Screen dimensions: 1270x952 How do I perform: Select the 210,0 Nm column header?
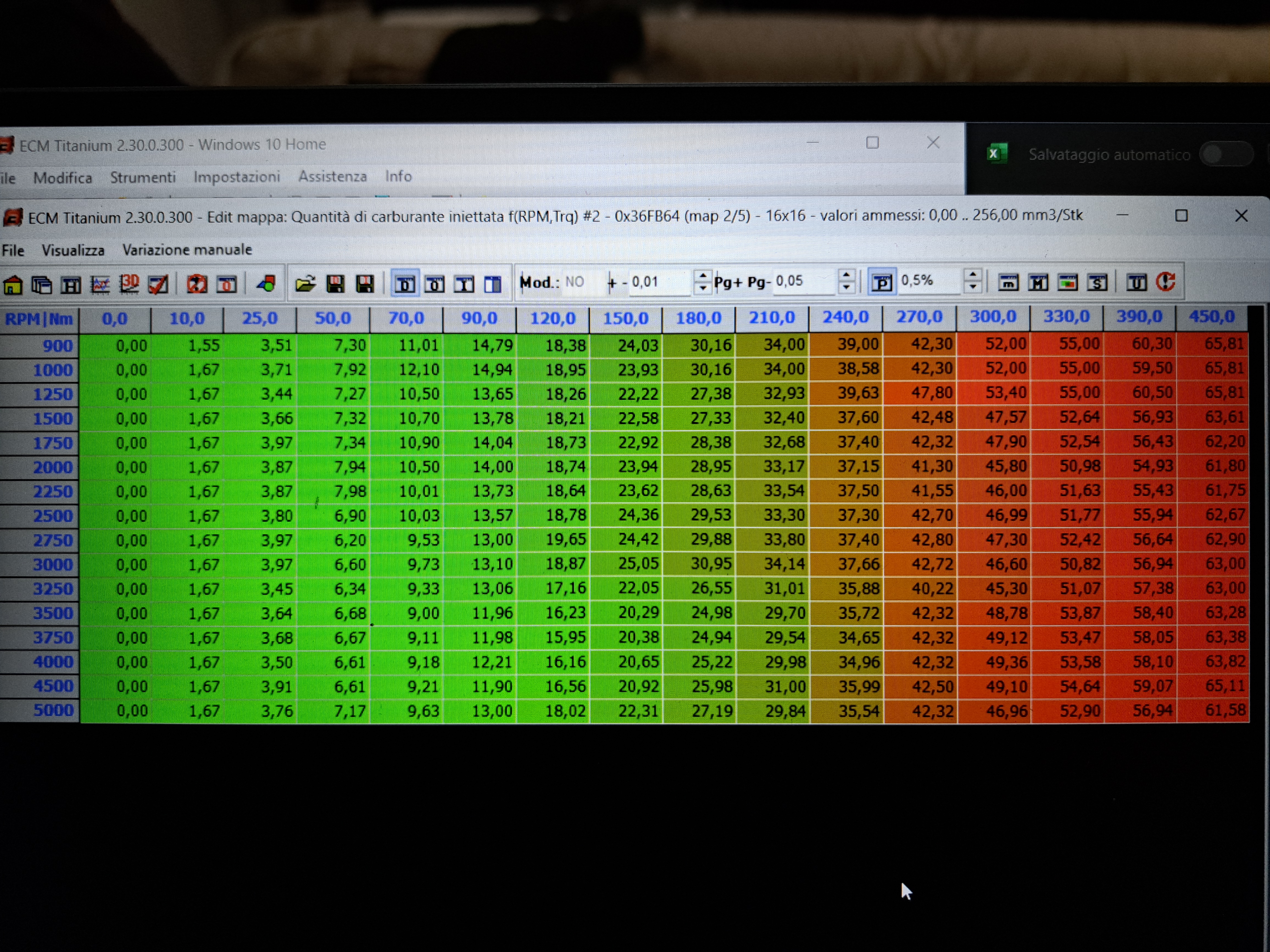tap(772, 317)
